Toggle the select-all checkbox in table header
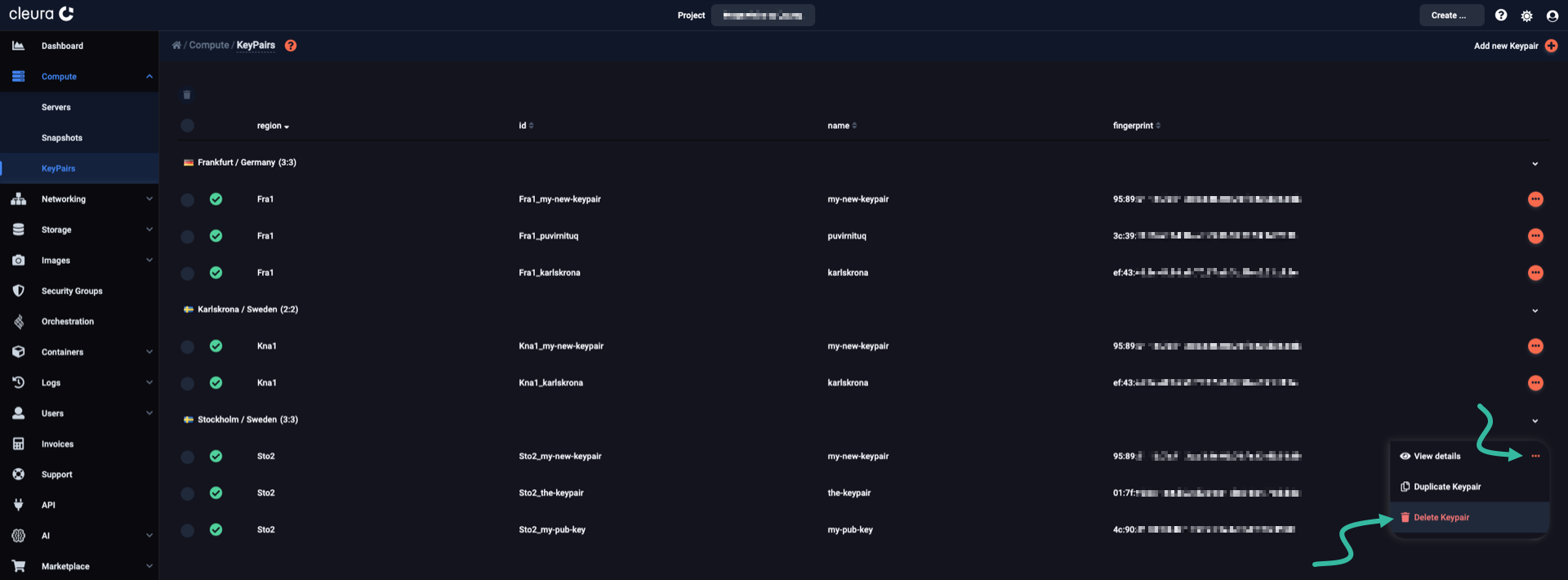Image resolution: width=1568 pixels, height=580 pixels. pos(187,125)
